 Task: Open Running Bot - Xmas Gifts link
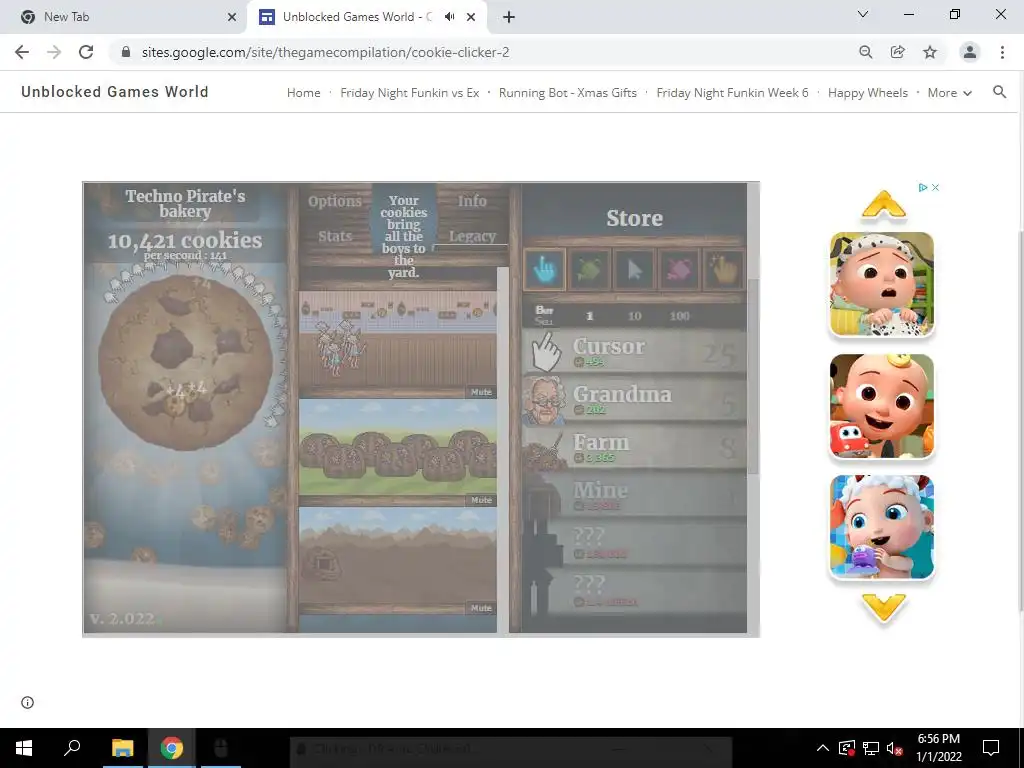click(568, 93)
